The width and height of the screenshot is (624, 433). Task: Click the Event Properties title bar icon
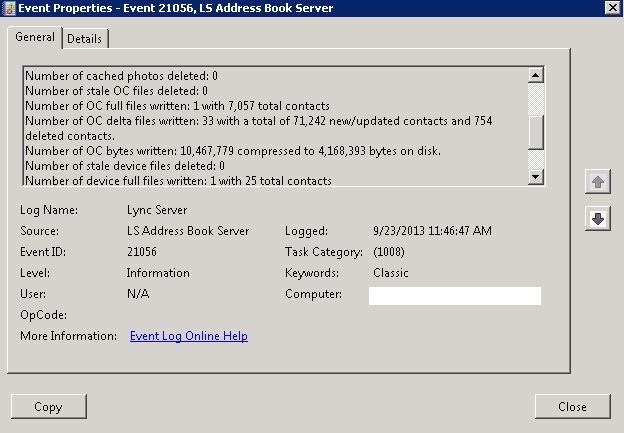pyautogui.click(x=9, y=8)
